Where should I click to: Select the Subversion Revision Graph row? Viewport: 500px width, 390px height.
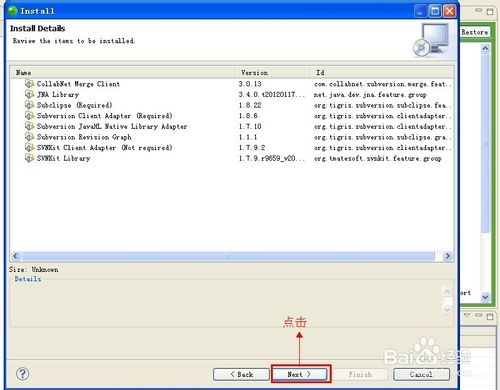pos(232,137)
